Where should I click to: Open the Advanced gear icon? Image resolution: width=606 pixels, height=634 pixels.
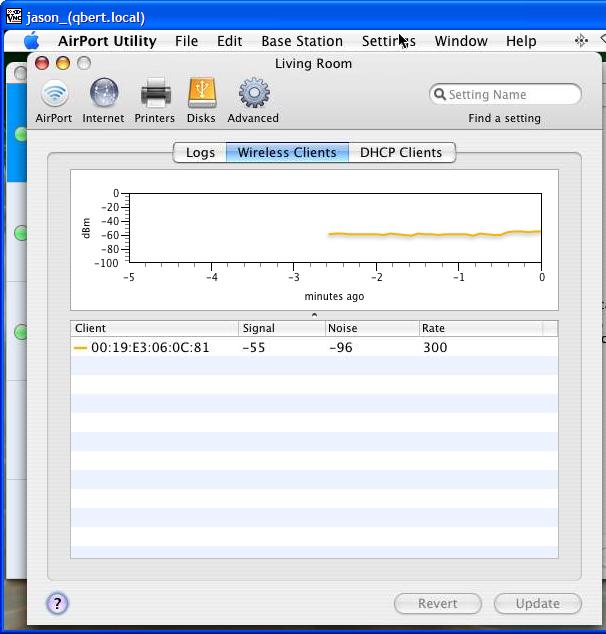pyautogui.click(x=254, y=93)
